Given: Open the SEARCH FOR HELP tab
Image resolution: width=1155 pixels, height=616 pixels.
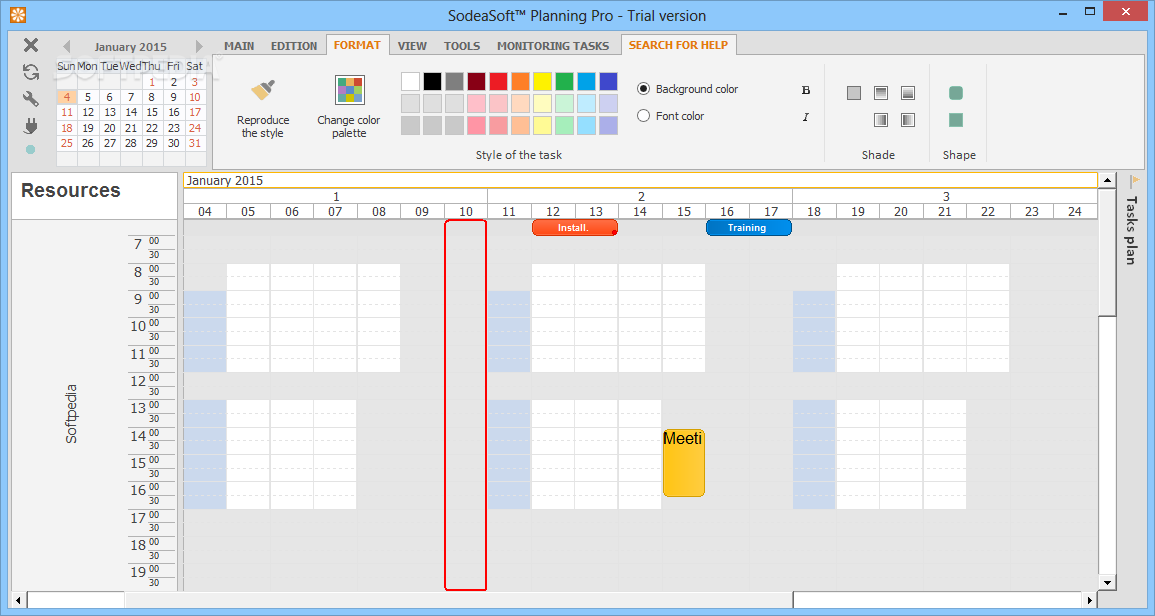Looking at the screenshot, I should [678, 45].
